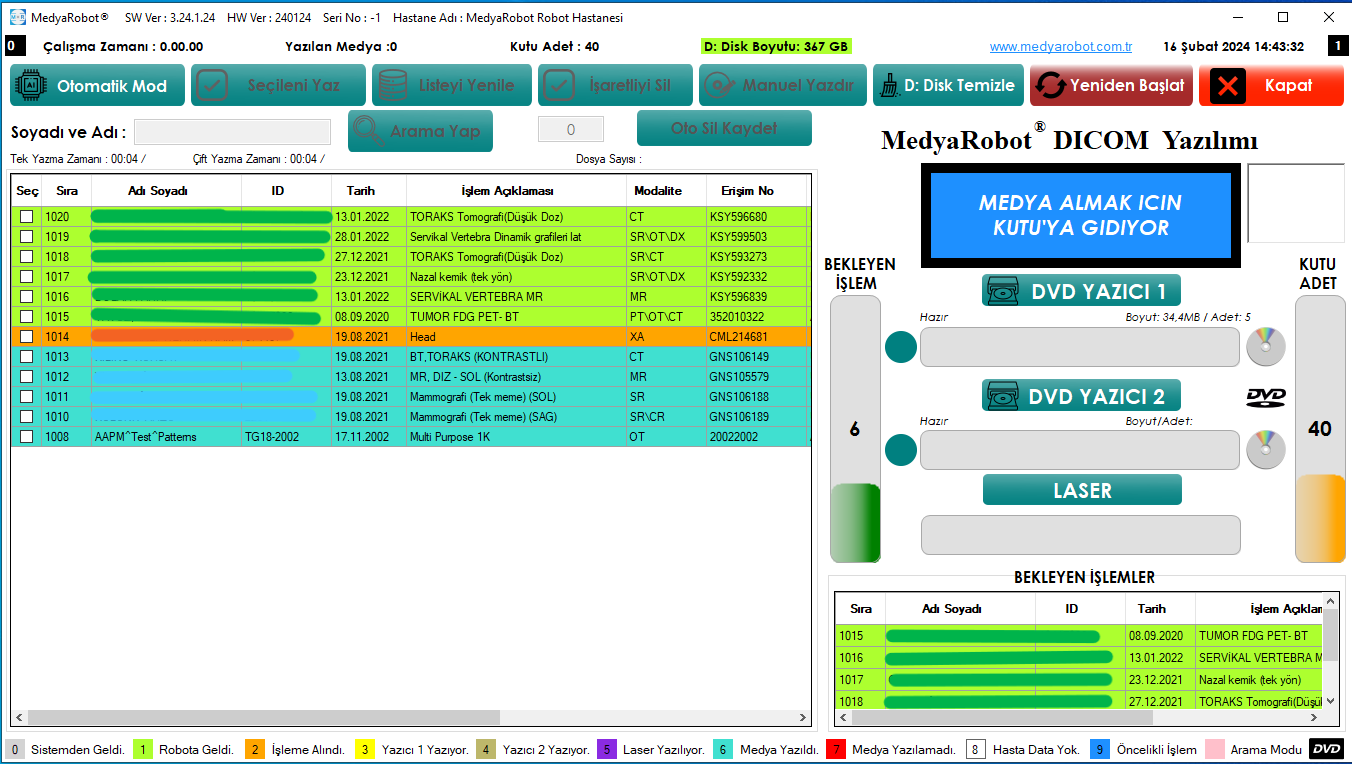This screenshot has height=764, width=1352.
Task: Click the orange İşleme Alındı legend swatch
Action: coord(255,750)
